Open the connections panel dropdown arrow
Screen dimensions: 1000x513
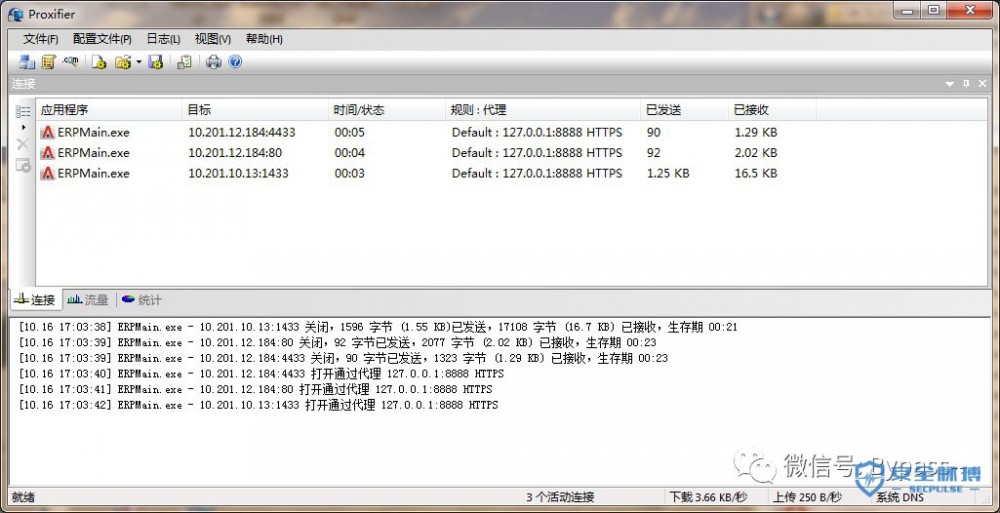pyautogui.click(x=950, y=84)
